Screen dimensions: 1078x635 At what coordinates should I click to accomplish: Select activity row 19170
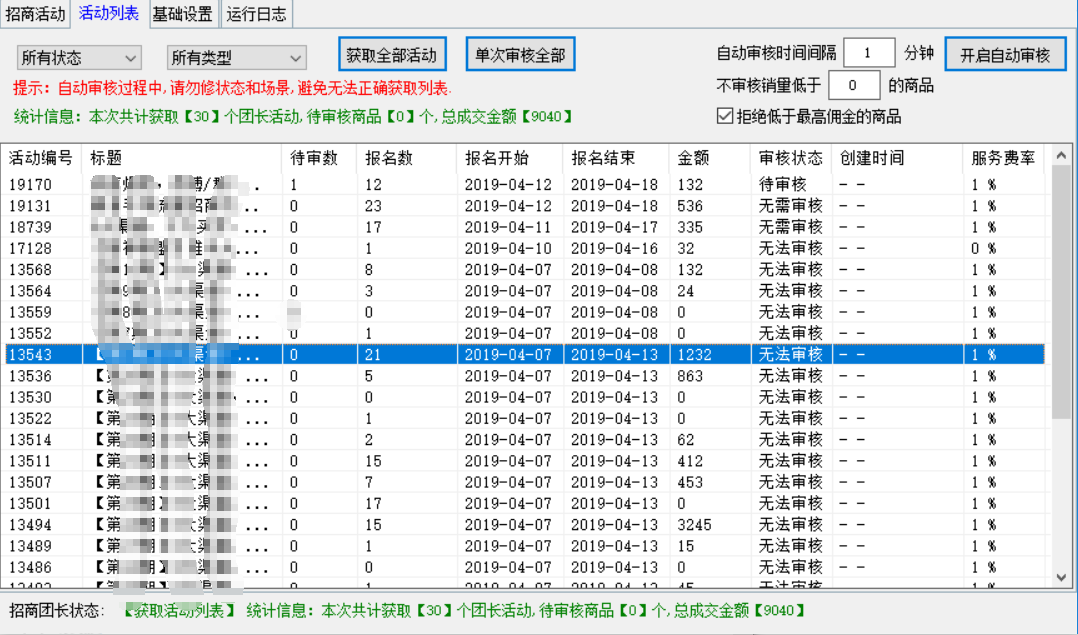(x=30, y=185)
